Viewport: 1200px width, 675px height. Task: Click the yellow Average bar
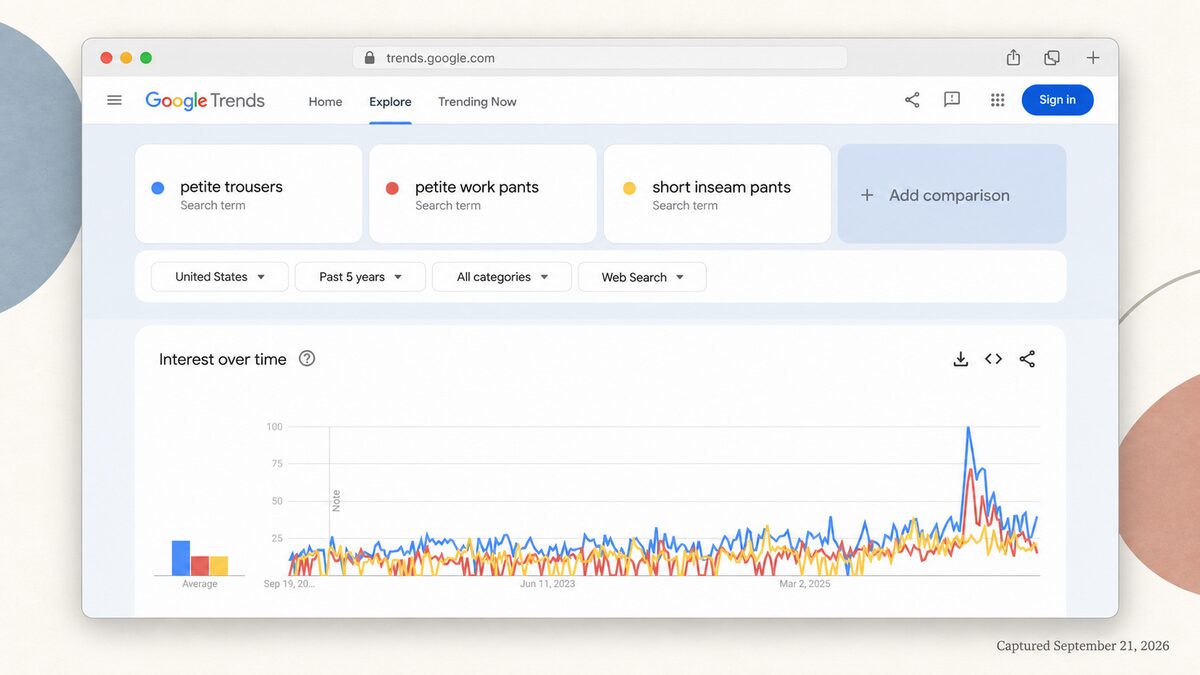[x=219, y=566]
